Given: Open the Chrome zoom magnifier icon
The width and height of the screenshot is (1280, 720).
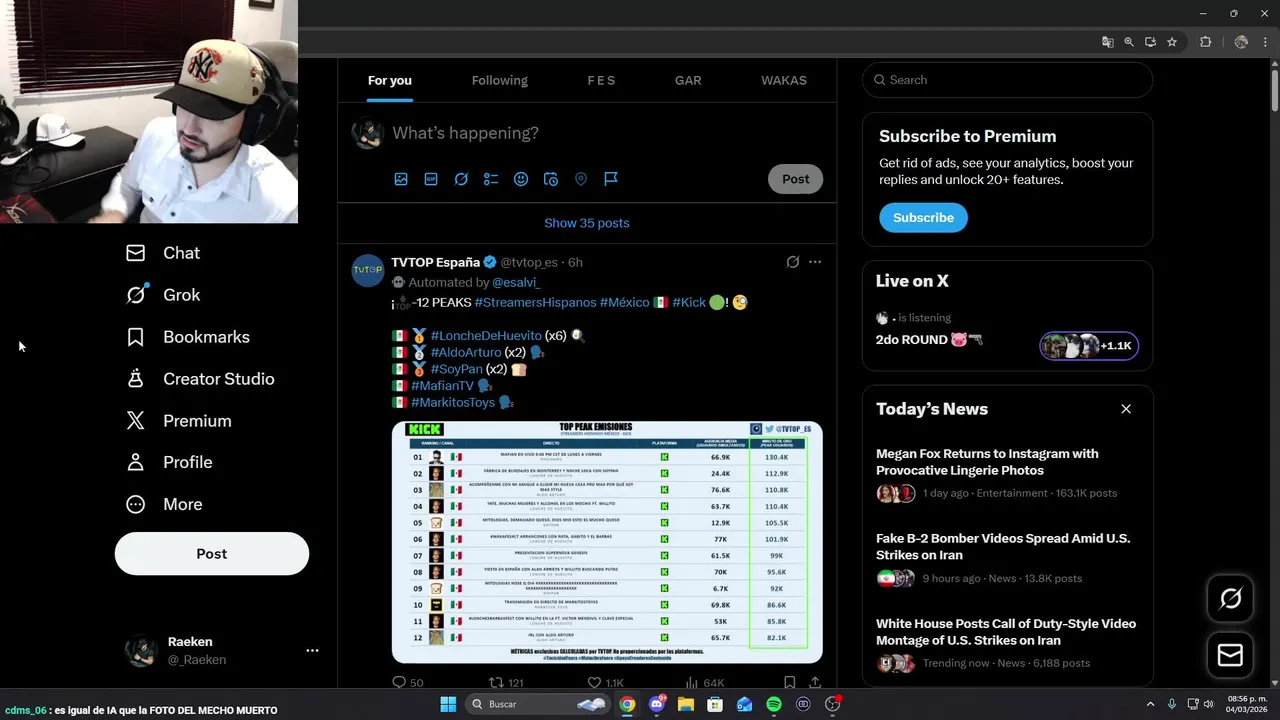Looking at the screenshot, I should click(x=1129, y=42).
